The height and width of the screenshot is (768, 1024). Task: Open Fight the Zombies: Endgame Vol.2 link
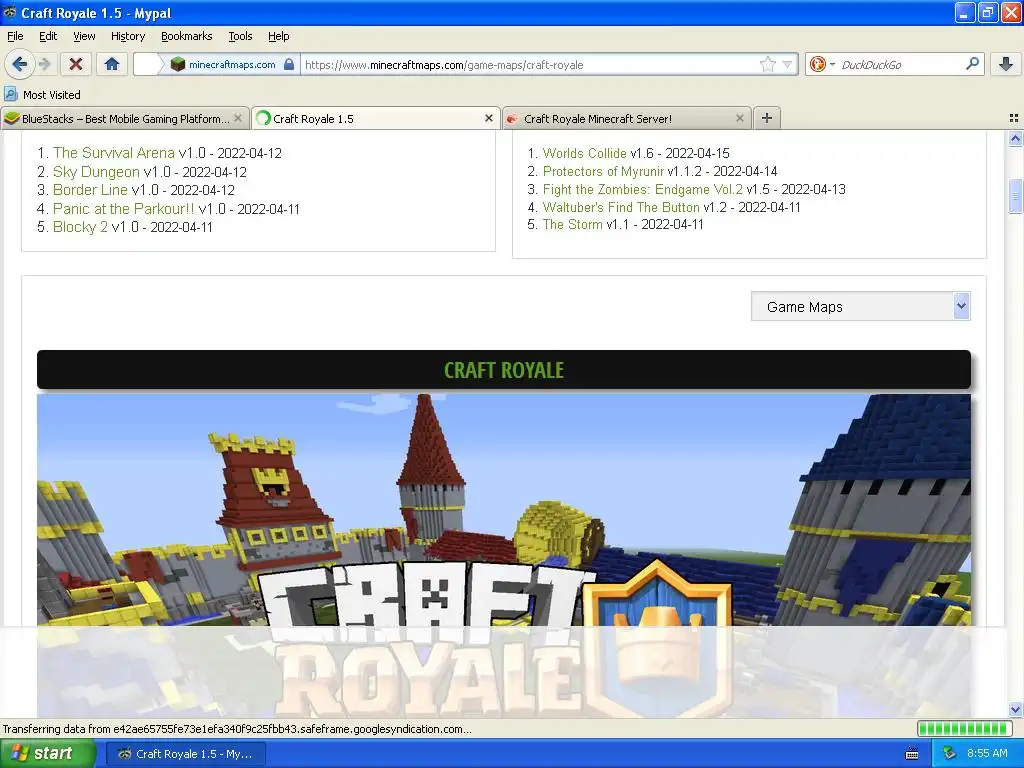click(x=643, y=189)
